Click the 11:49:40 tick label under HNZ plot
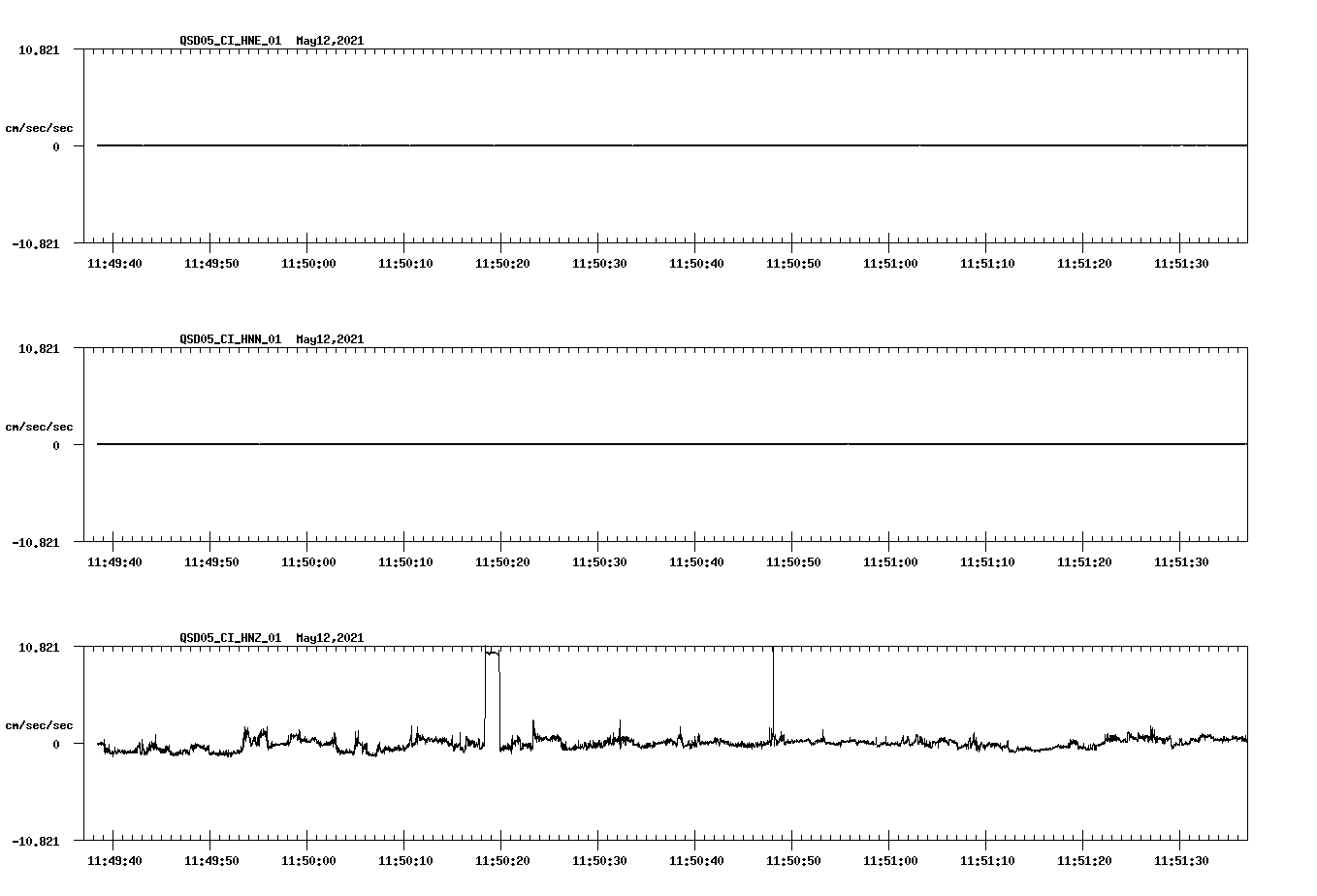This screenshot has height=896, width=1317. tap(113, 858)
